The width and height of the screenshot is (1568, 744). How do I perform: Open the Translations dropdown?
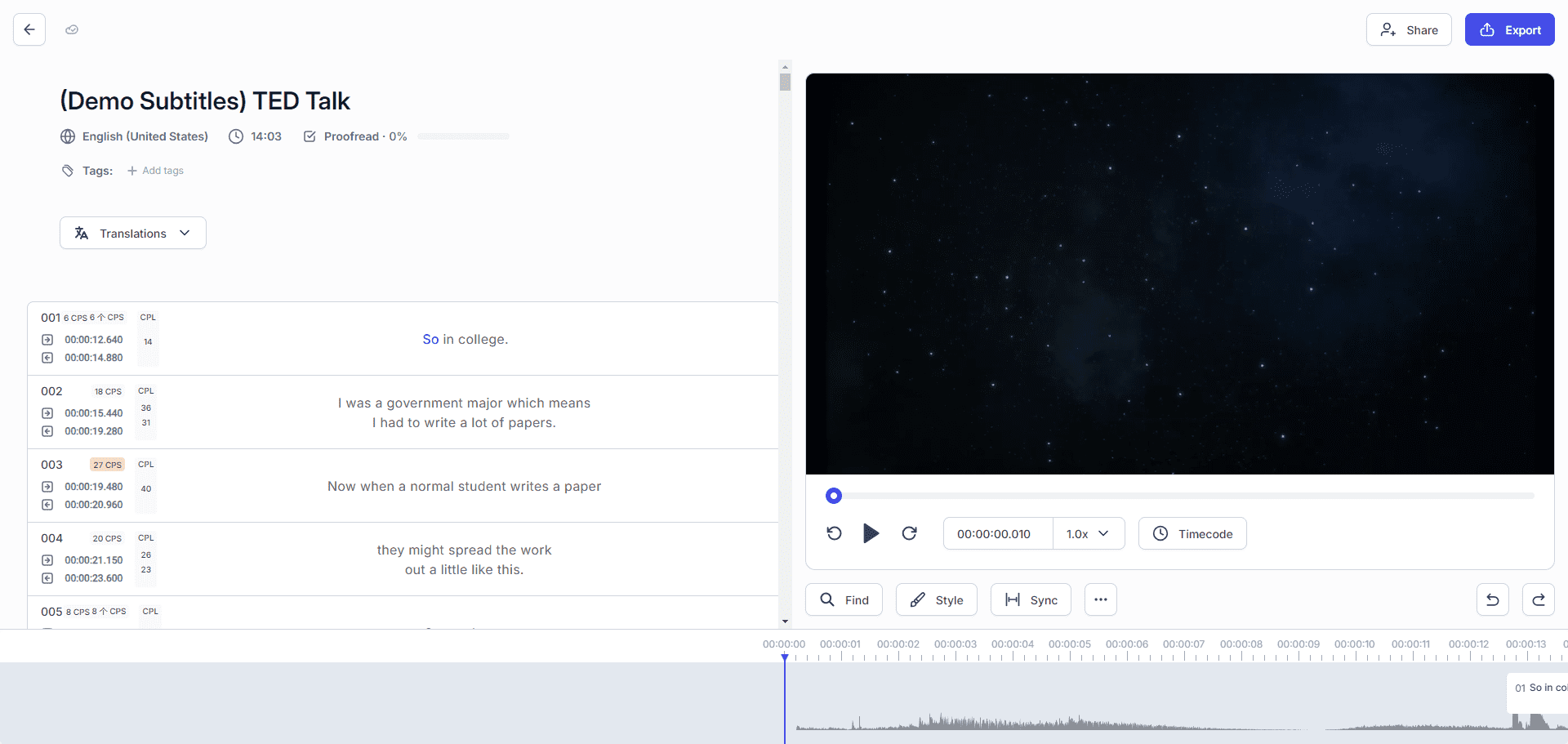pyautogui.click(x=133, y=233)
